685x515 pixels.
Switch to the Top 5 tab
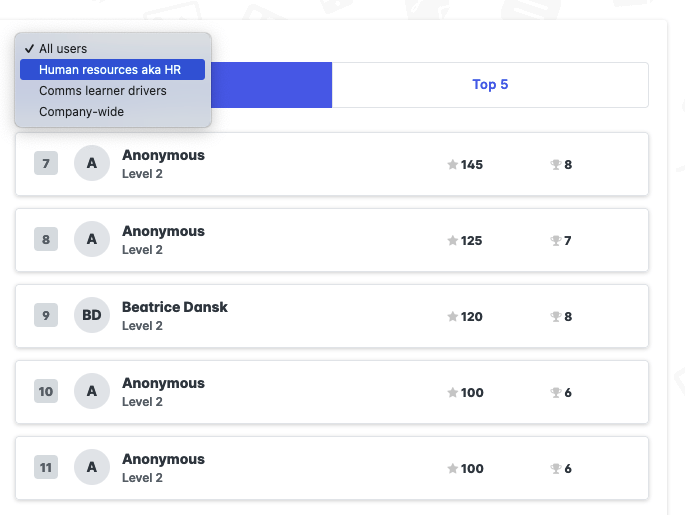490,85
